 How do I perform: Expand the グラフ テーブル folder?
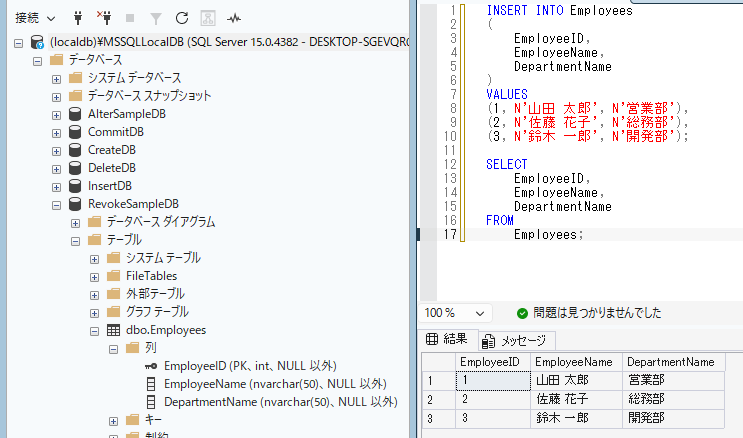tap(94, 313)
